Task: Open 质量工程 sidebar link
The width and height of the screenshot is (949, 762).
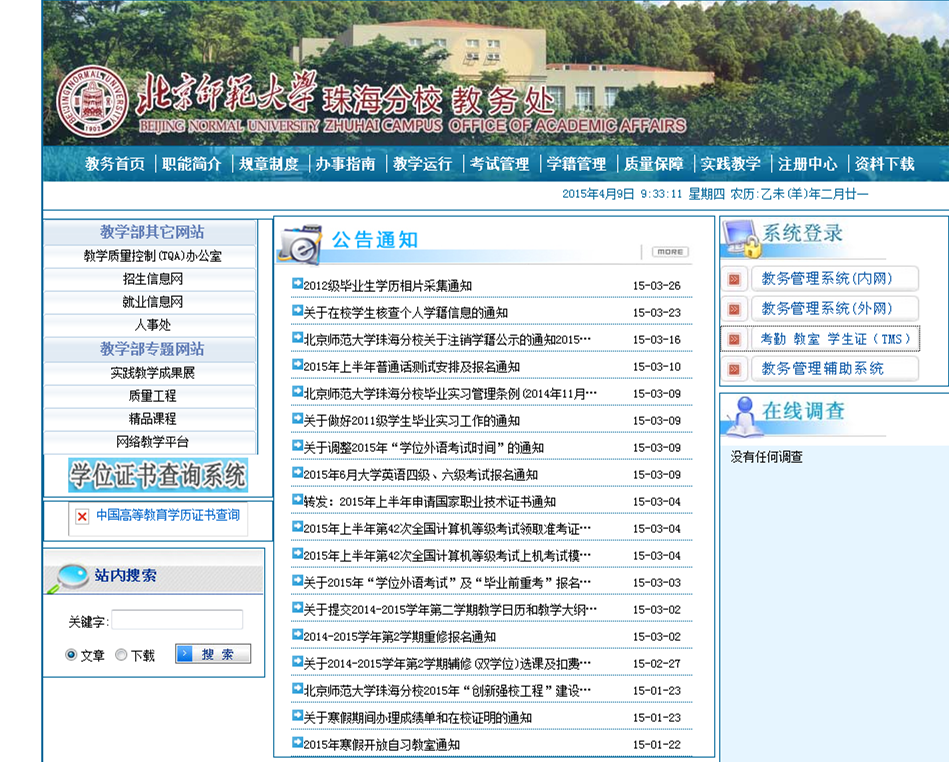Action: click(152, 396)
